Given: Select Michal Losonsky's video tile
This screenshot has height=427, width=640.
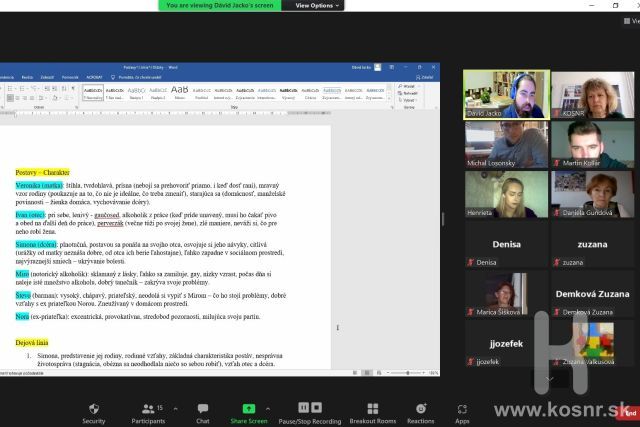Looking at the screenshot, I should point(506,145).
